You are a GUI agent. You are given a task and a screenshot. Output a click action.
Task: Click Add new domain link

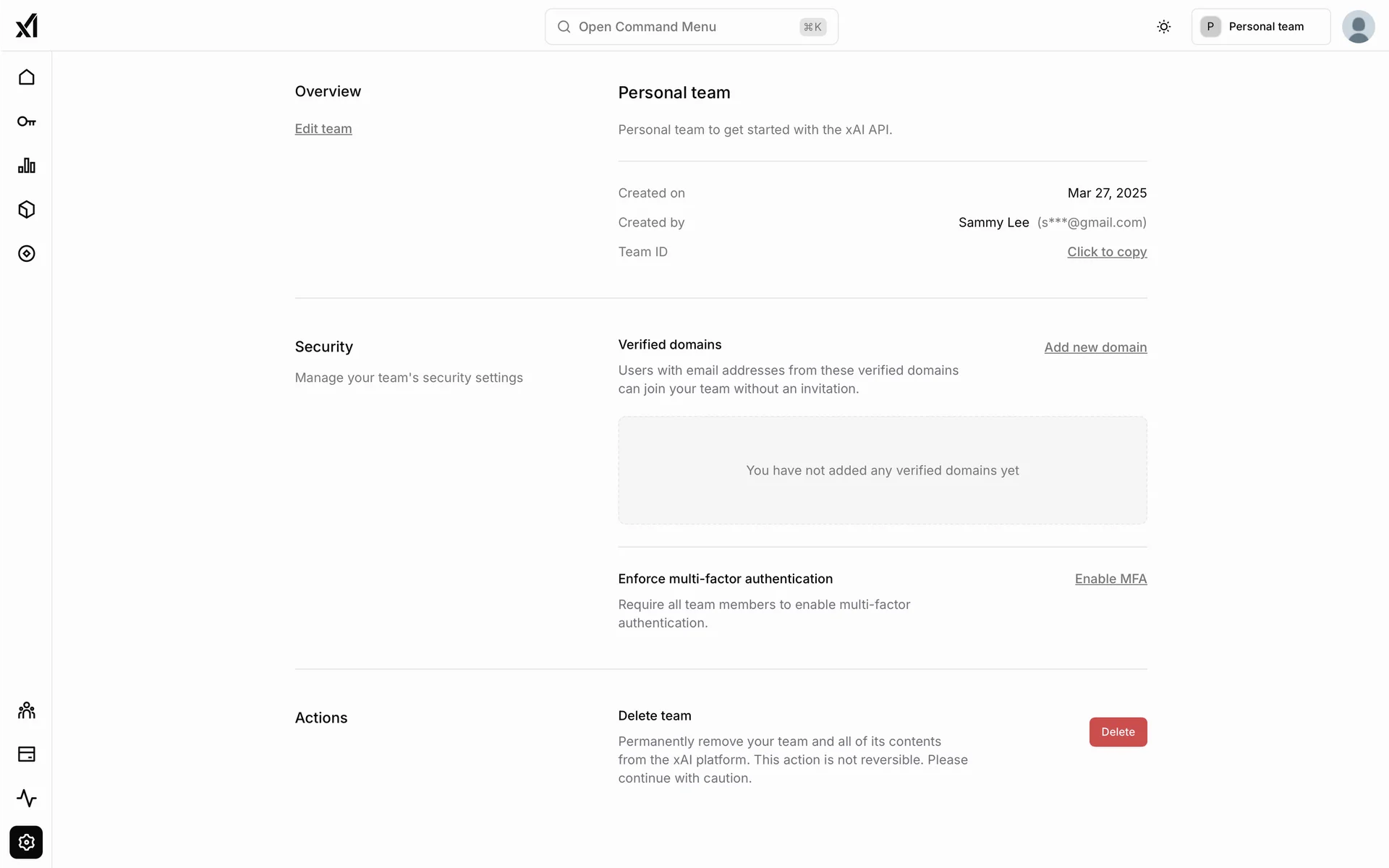[x=1095, y=347]
